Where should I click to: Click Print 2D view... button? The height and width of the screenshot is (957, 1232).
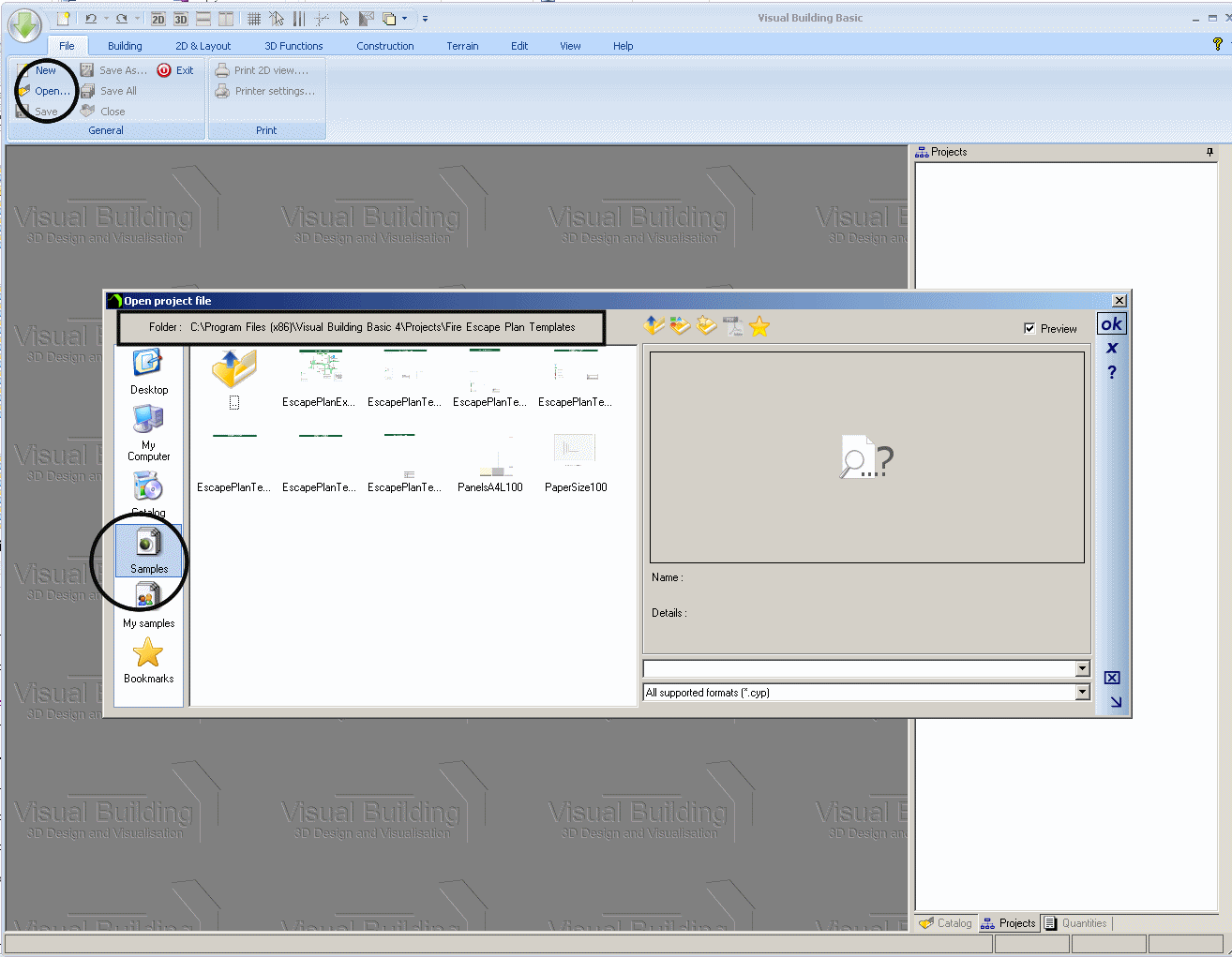point(262,70)
